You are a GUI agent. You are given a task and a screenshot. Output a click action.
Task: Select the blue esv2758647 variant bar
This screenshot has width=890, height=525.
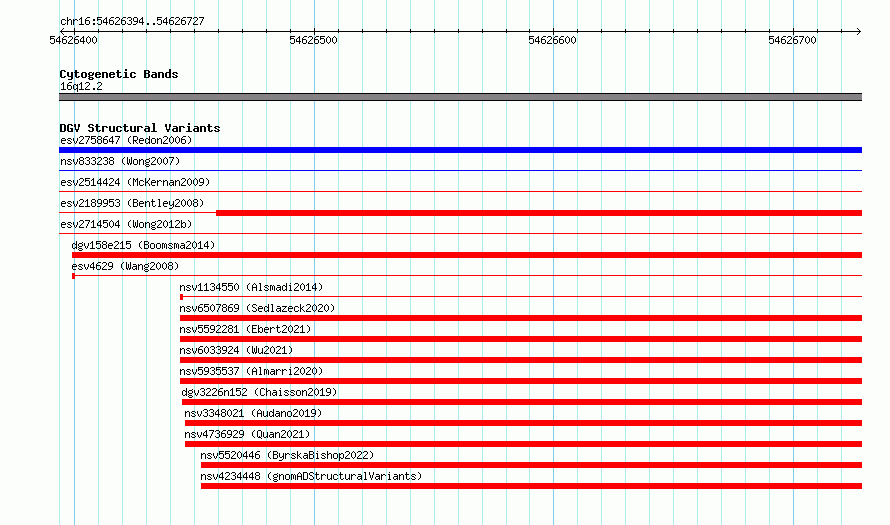460,150
